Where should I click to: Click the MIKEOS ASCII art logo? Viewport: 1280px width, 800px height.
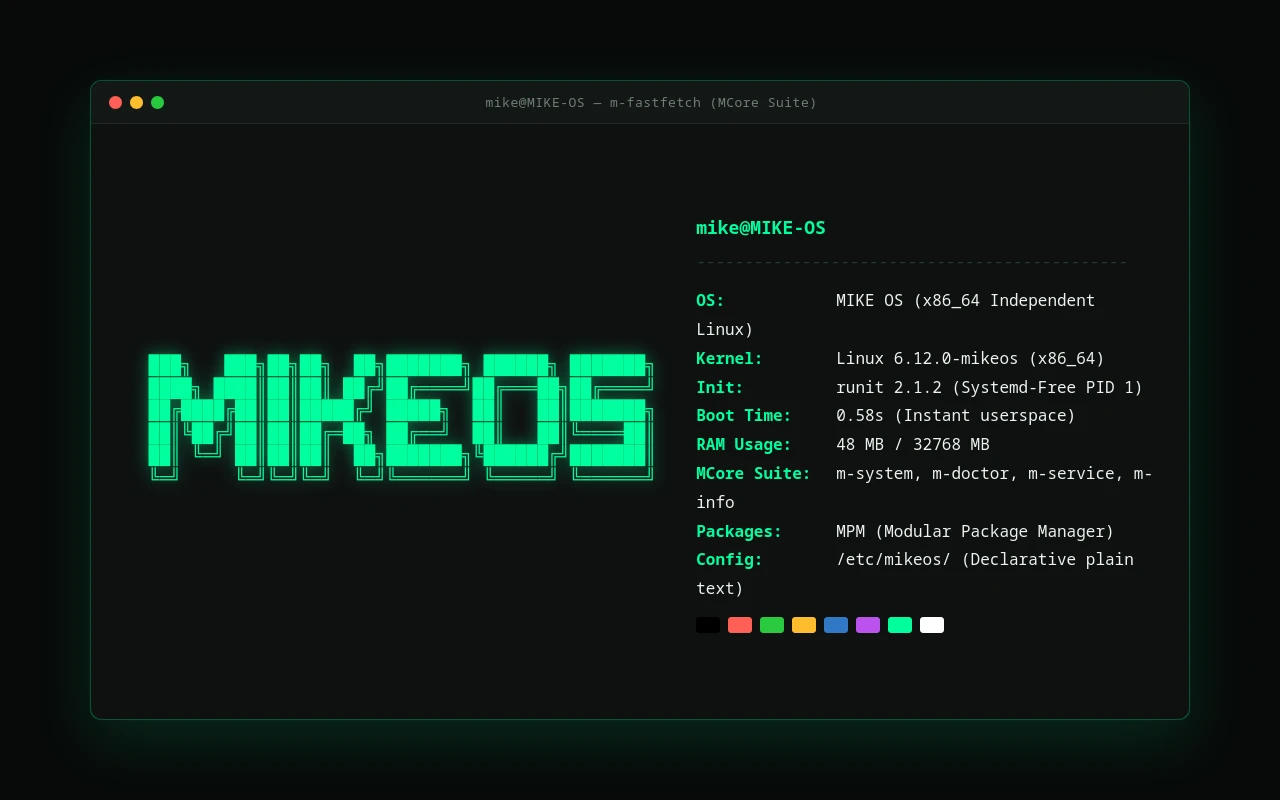400,417
